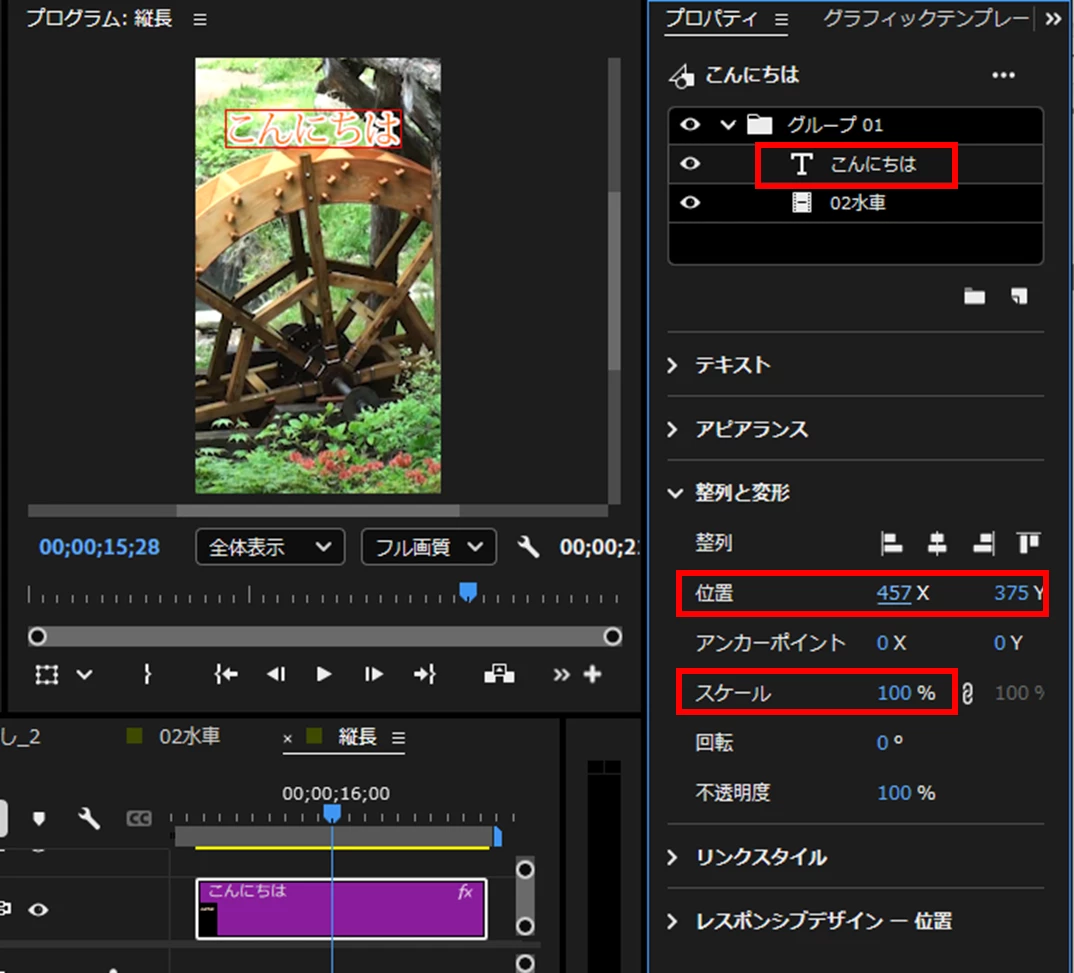Hide the 02水車 layer
1074x973 pixels.
[690, 203]
